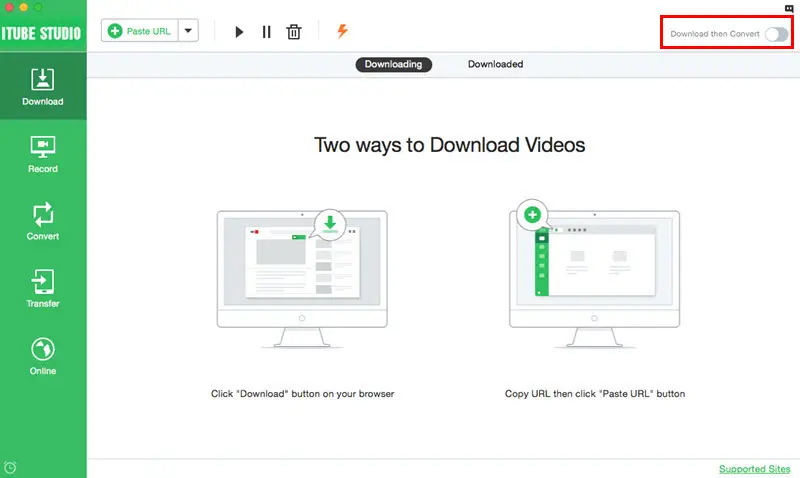Click the Paste URL illustration thumbnail

[x=594, y=274]
